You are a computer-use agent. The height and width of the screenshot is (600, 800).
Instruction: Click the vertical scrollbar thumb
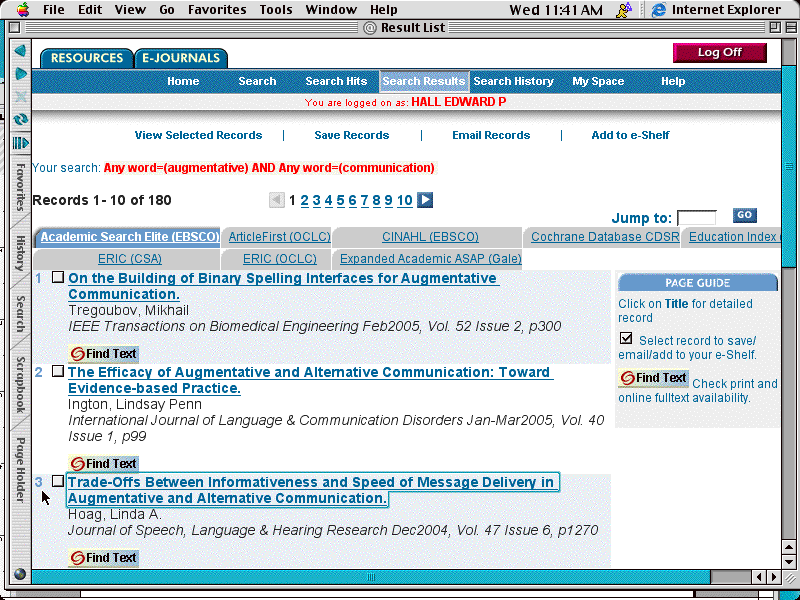coord(789,167)
